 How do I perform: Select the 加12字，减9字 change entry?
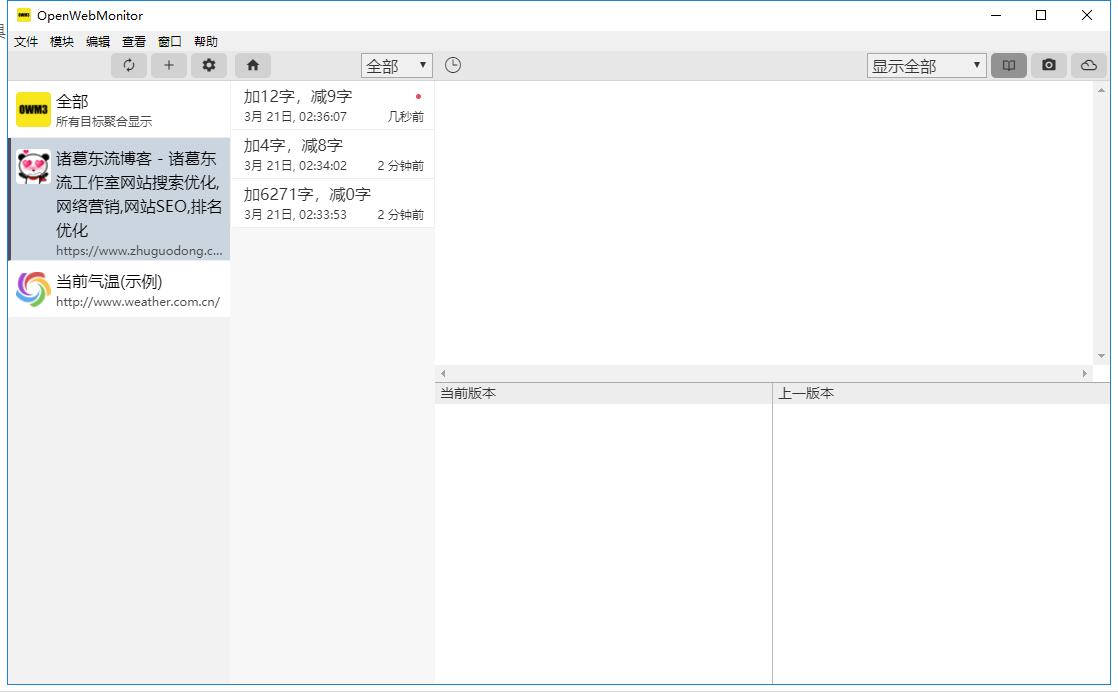(x=332, y=105)
